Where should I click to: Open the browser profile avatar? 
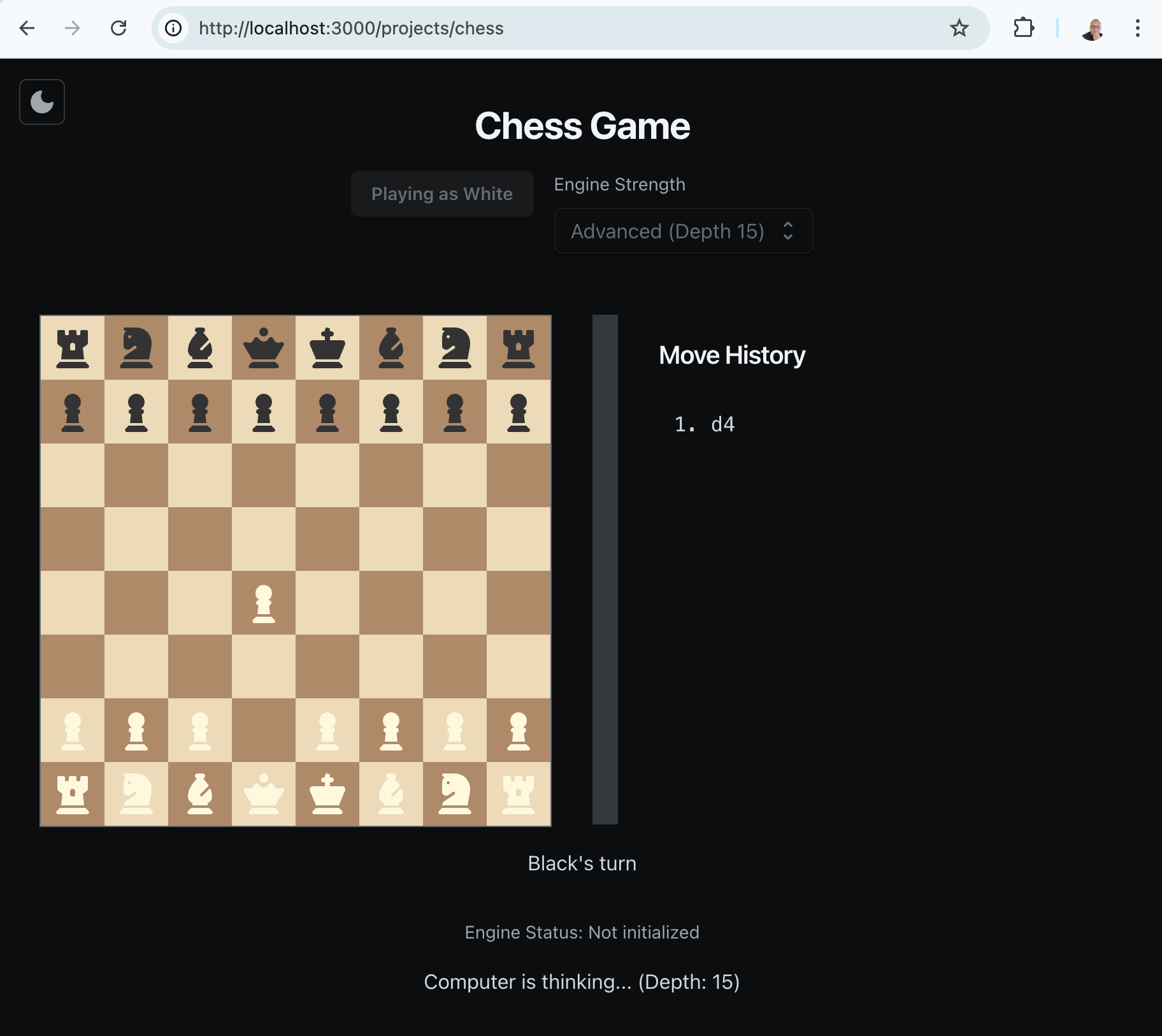click(1093, 28)
